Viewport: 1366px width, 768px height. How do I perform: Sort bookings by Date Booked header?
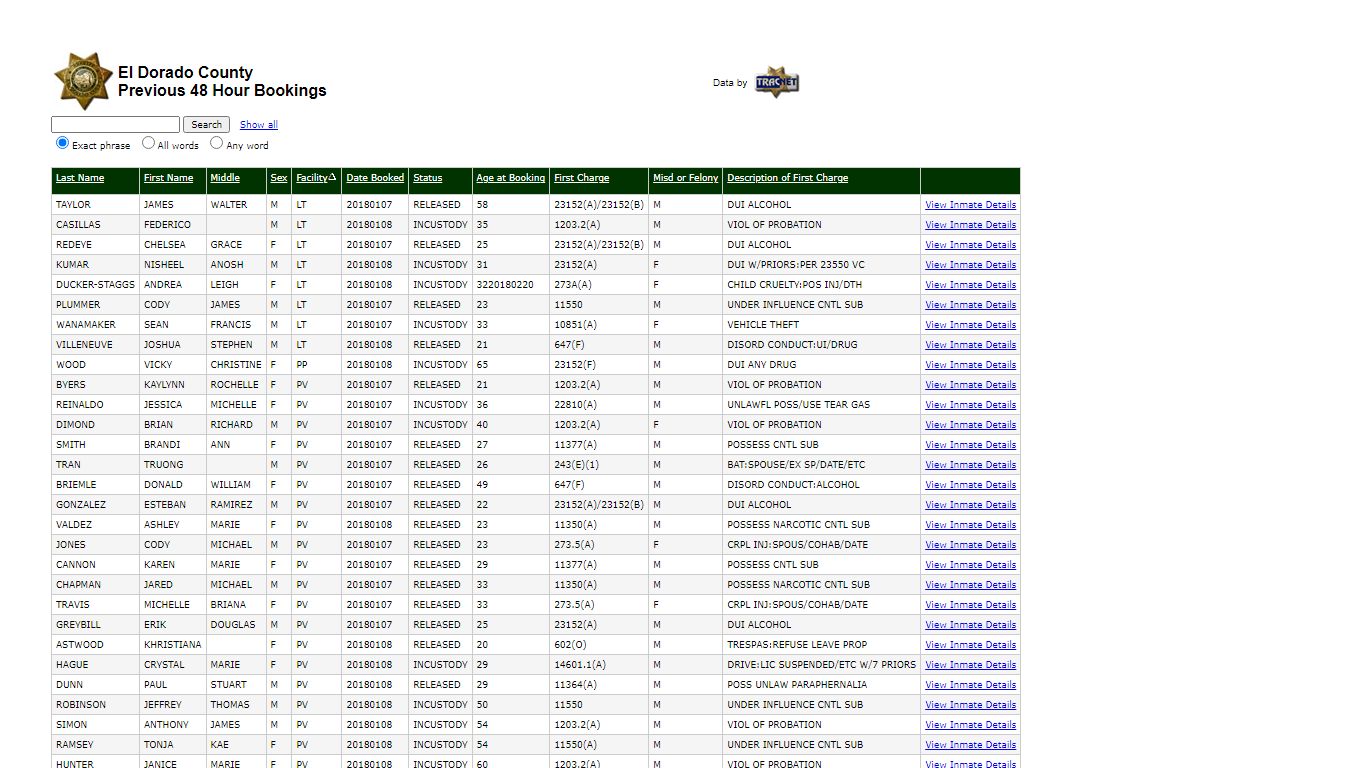click(375, 178)
